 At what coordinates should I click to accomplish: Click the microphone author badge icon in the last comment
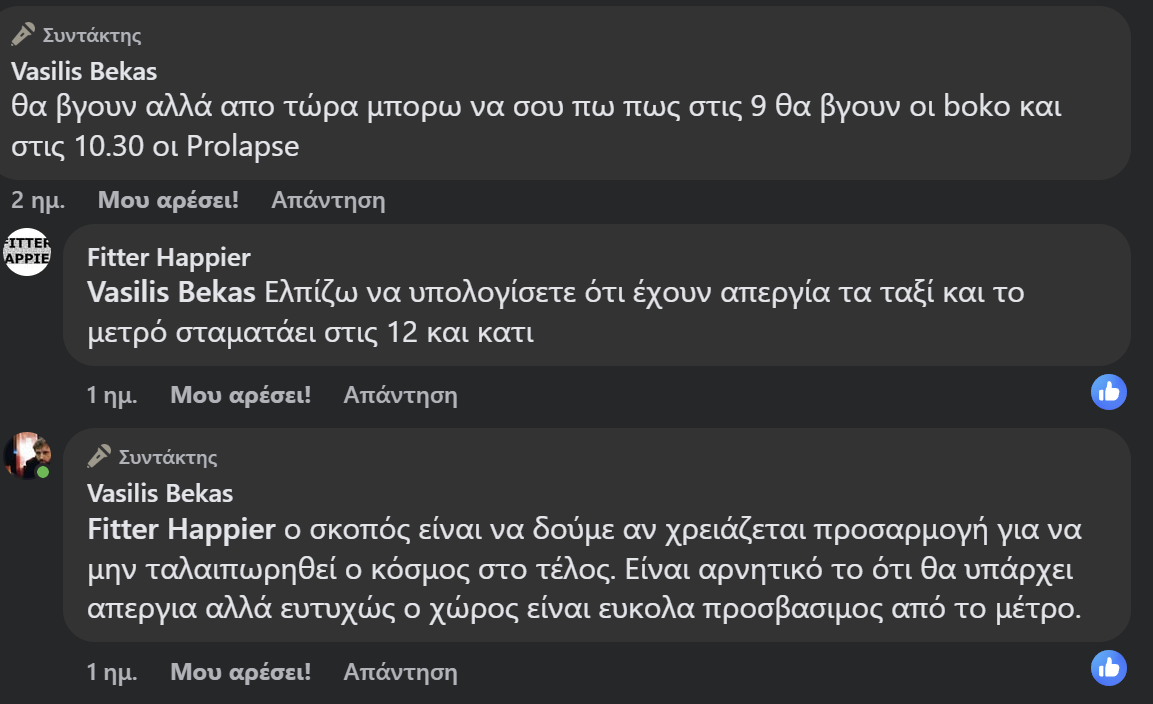point(99,457)
